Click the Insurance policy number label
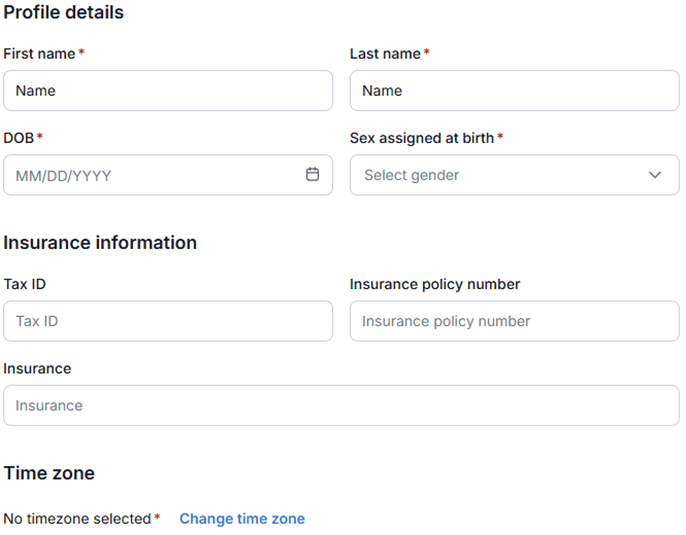This screenshot has width=686, height=535. (435, 284)
